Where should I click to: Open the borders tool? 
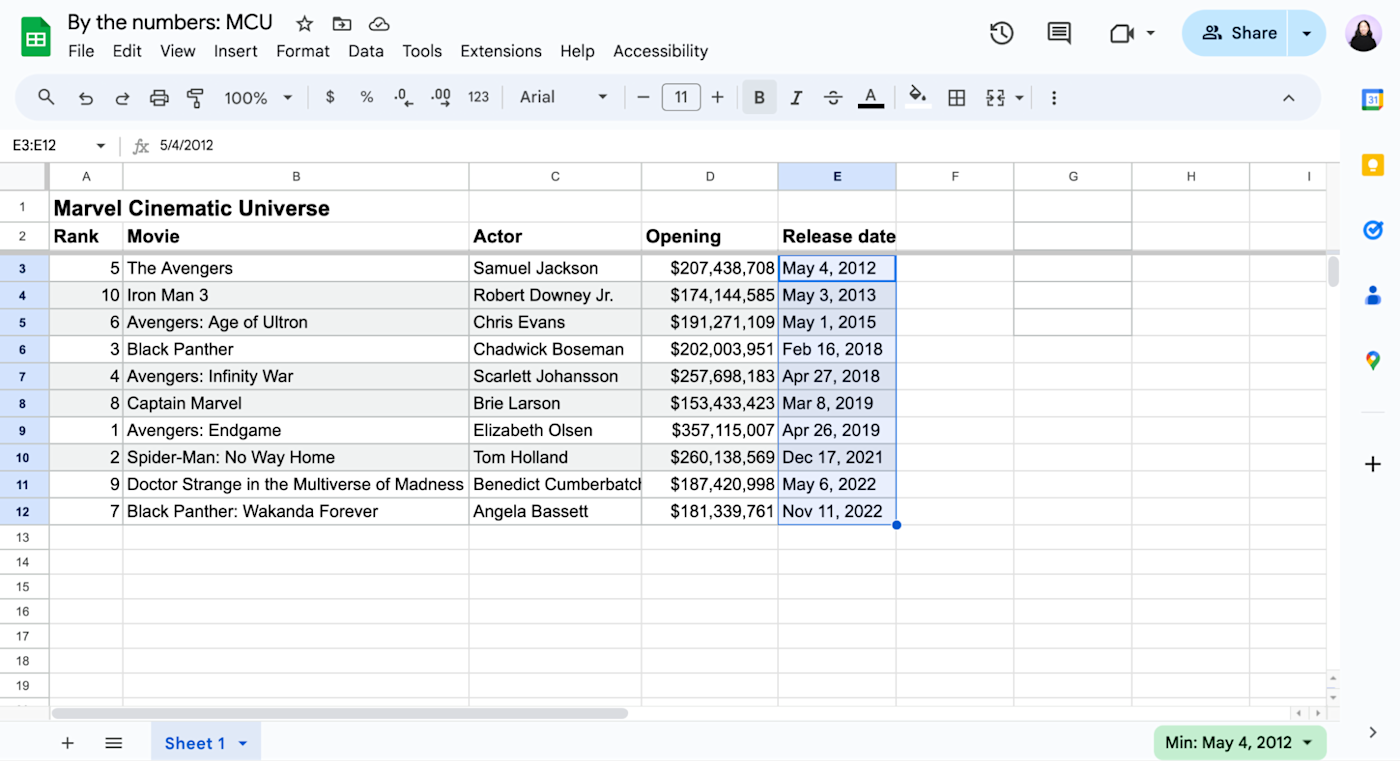957,97
